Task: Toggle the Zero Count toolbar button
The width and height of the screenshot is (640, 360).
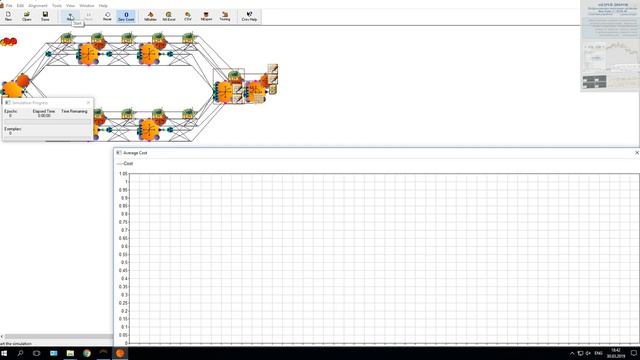Action: click(x=126, y=16)
